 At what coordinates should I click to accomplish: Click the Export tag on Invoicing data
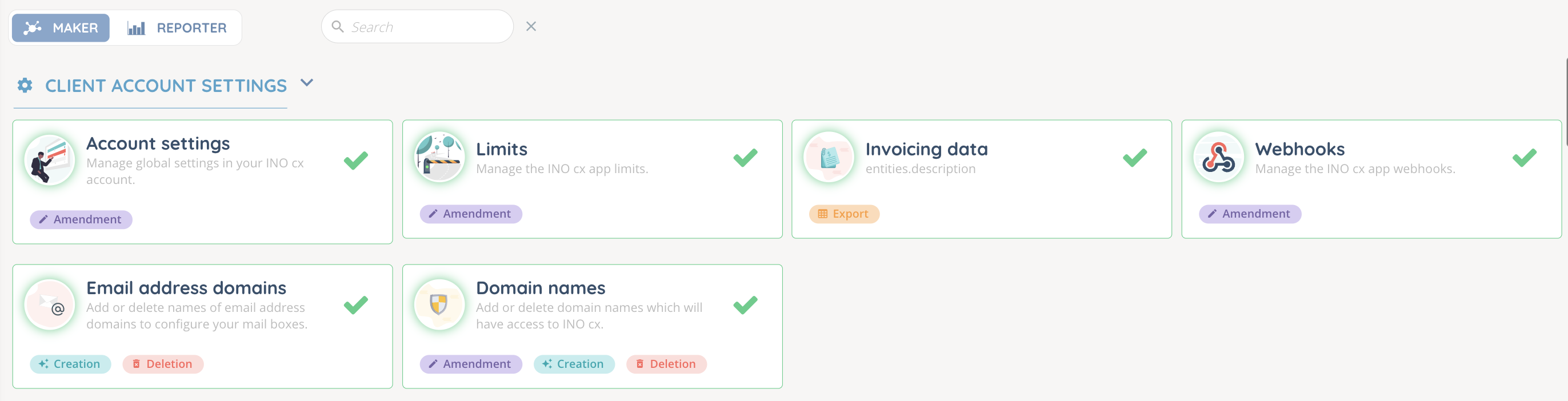(x=843, y=214)
